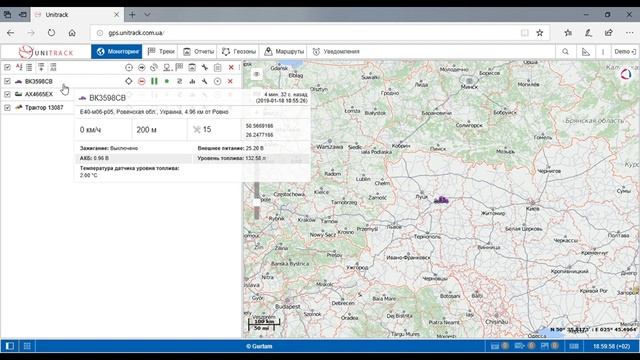Open the Отчеты tab
640x360 pixels.
tap(198, 51)
